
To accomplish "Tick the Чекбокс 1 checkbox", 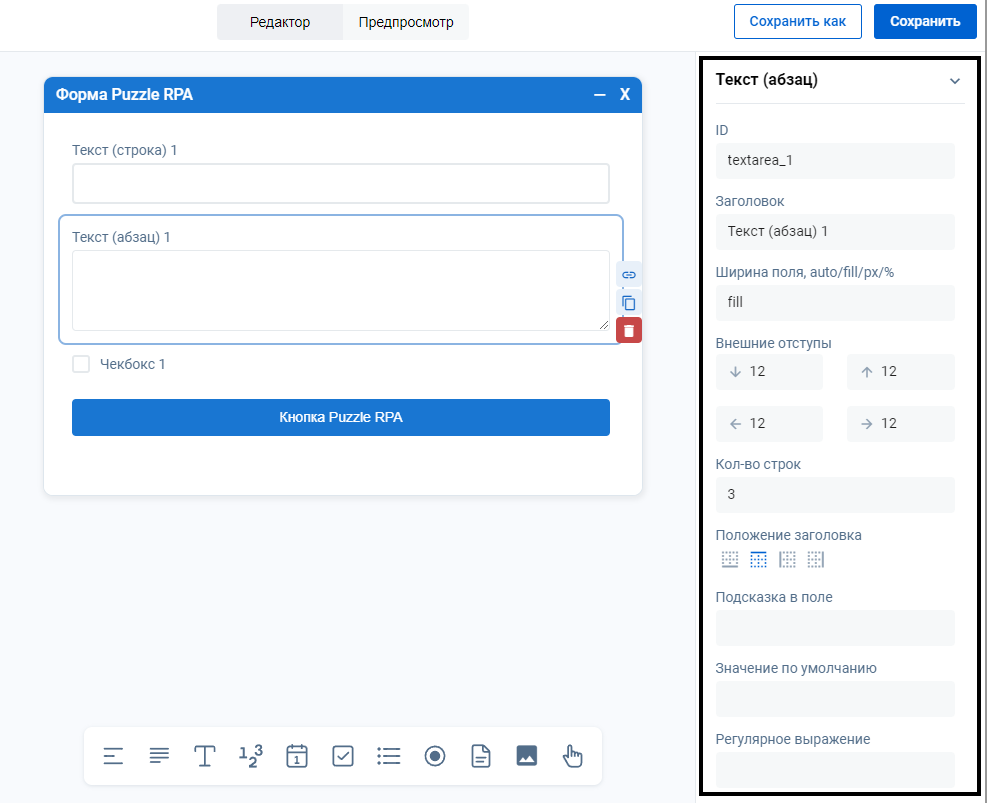I will coord(81,364).
